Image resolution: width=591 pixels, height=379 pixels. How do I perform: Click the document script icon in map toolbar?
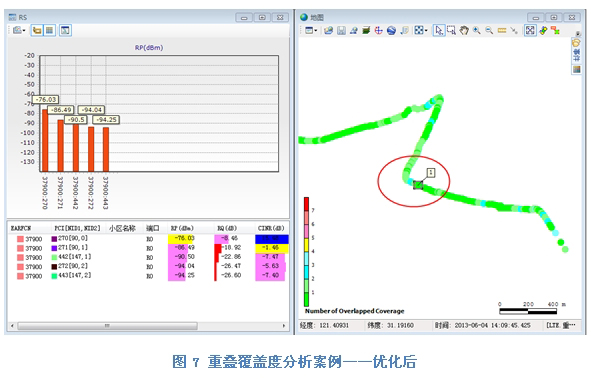(404, 31)
